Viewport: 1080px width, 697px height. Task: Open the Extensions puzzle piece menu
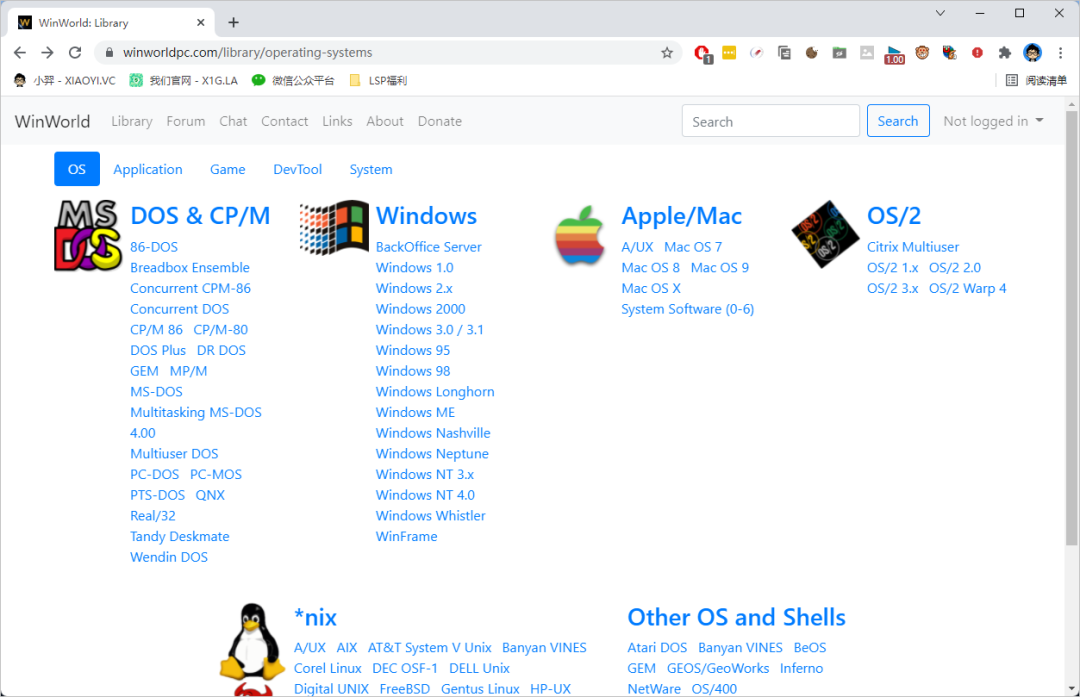point(1005,53)
